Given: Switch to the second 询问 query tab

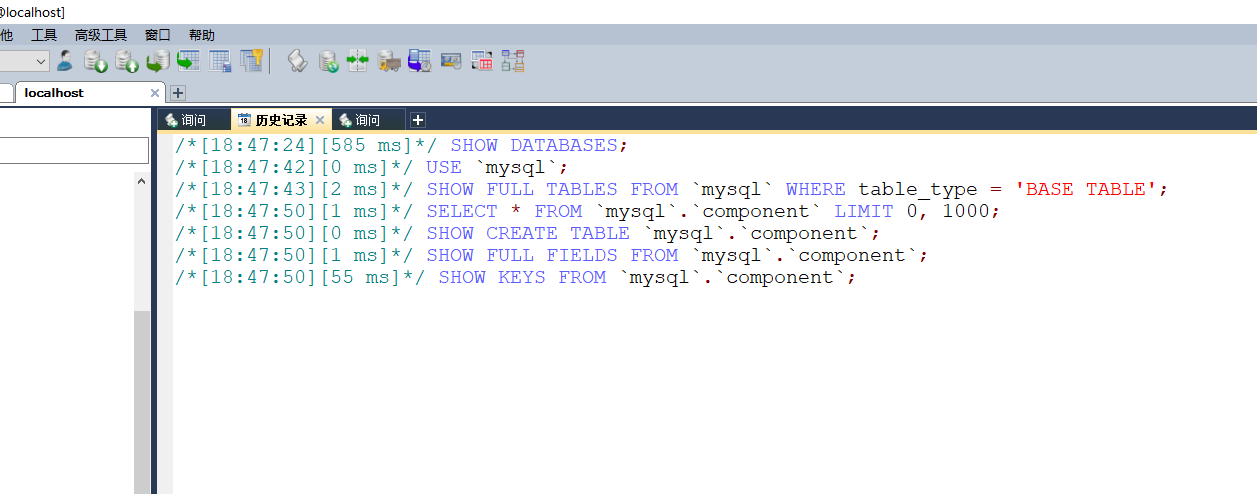Looking at the screenshot, I should [x=367, y=120].
